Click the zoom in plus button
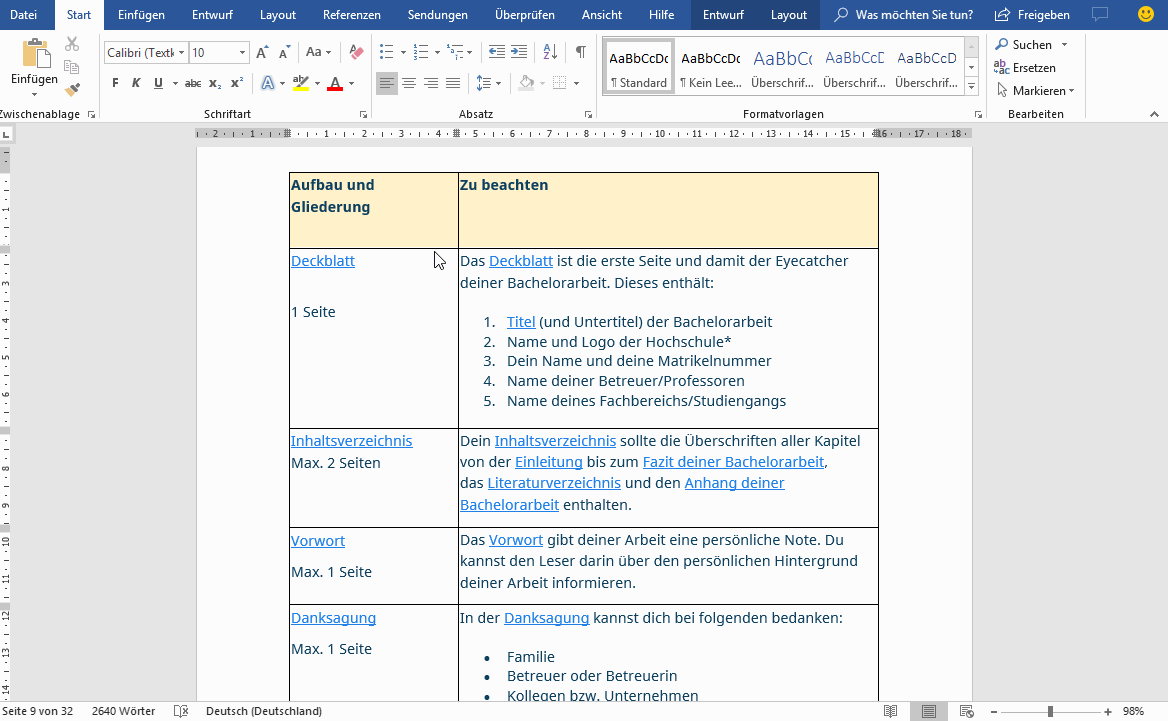This screenshot has width=1168, height=721. coord(1108,711)
